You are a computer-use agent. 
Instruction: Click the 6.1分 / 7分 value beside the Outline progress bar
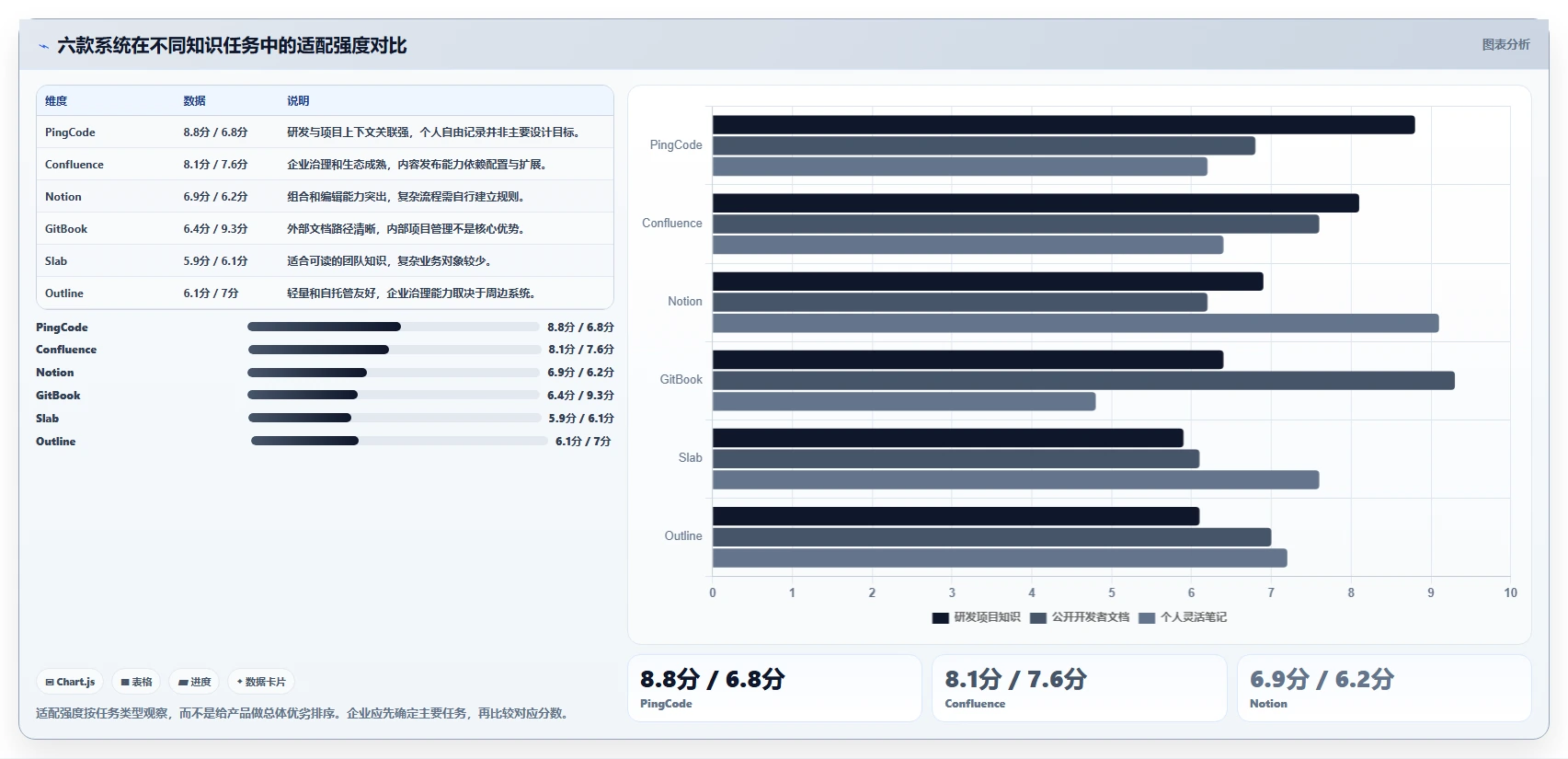pos(583,442)
